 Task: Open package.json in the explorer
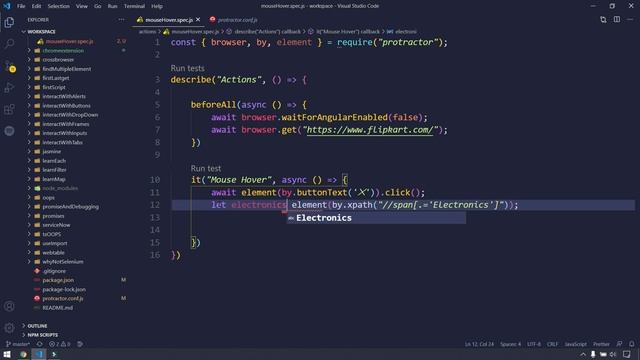click(x=58, y=280)
